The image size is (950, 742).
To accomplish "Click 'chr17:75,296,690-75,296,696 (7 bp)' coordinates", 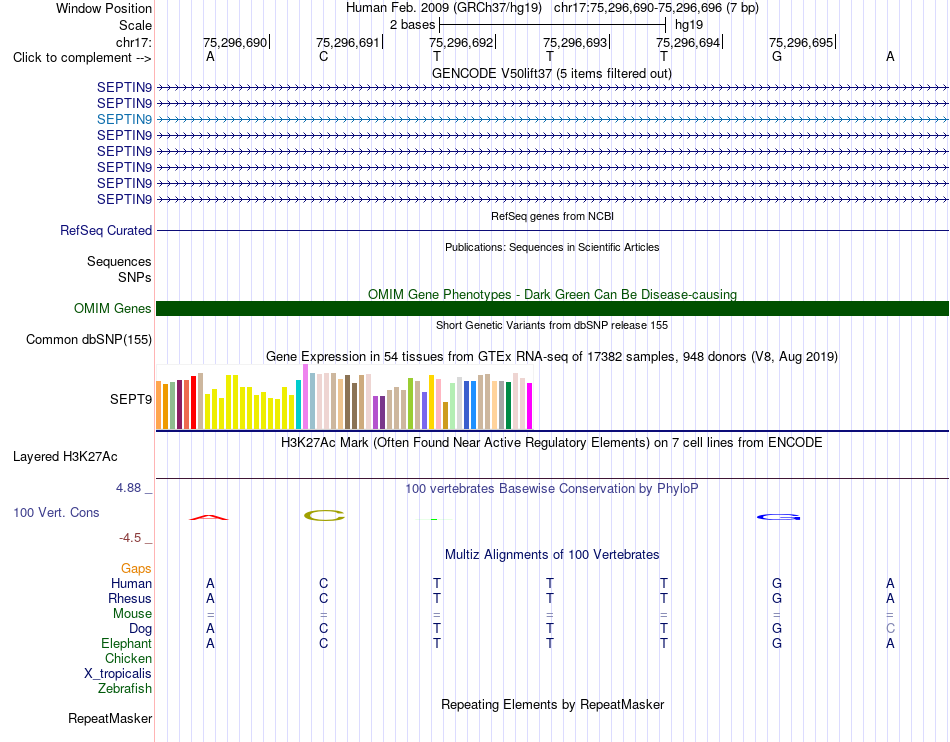I will [656, 8].
